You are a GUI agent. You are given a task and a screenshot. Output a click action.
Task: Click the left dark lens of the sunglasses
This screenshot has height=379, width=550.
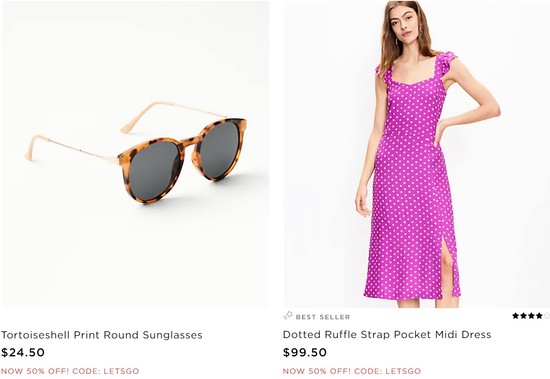pos(154,171)
